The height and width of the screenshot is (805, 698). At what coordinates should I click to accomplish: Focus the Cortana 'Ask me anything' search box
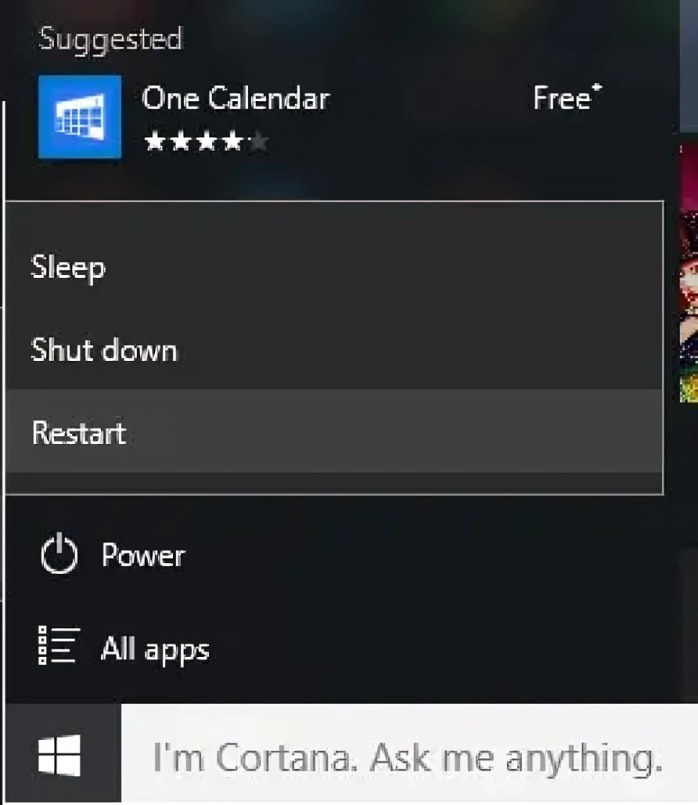(407, 758)
